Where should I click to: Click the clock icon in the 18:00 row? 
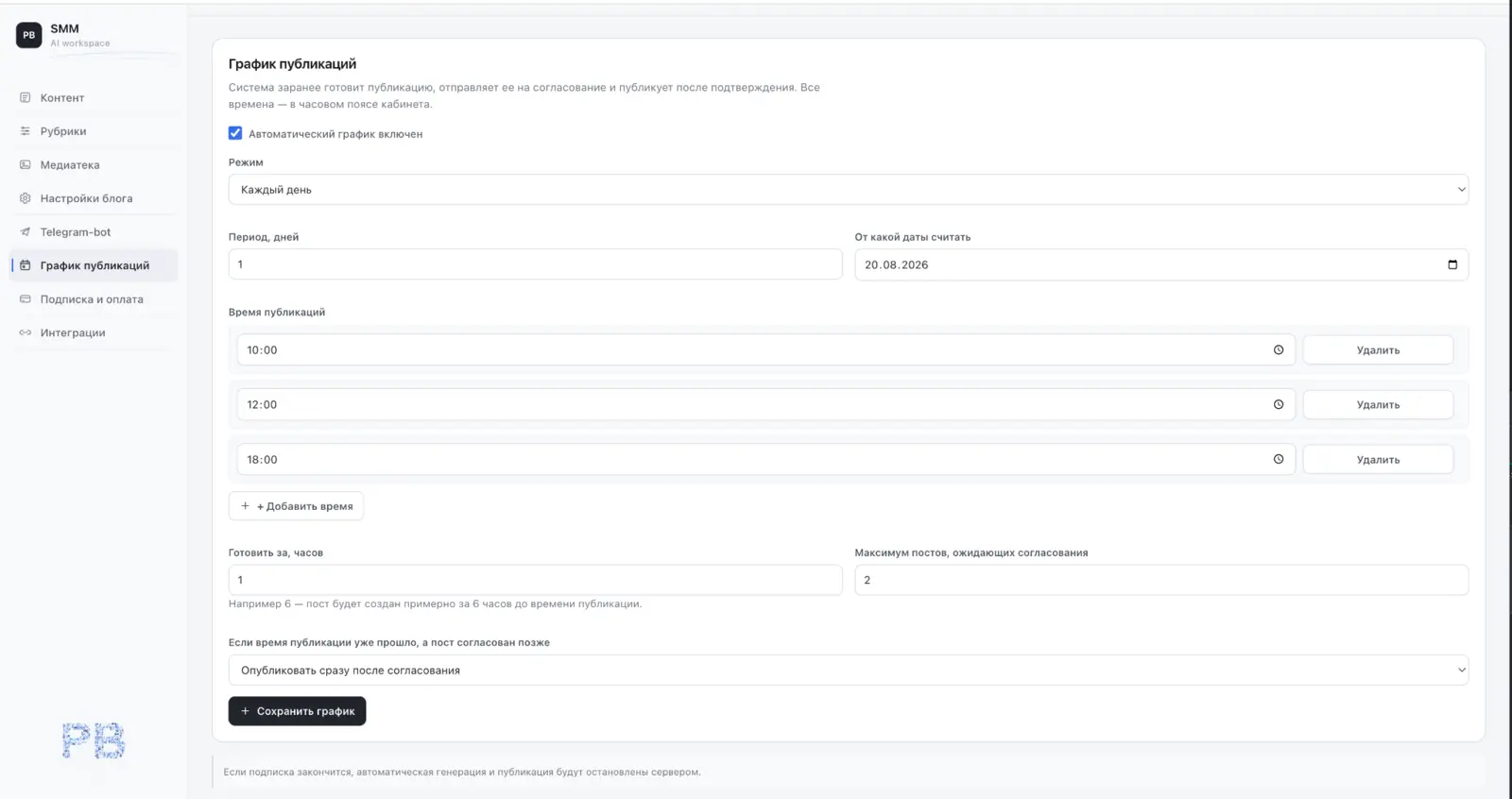pos(1279,459)
